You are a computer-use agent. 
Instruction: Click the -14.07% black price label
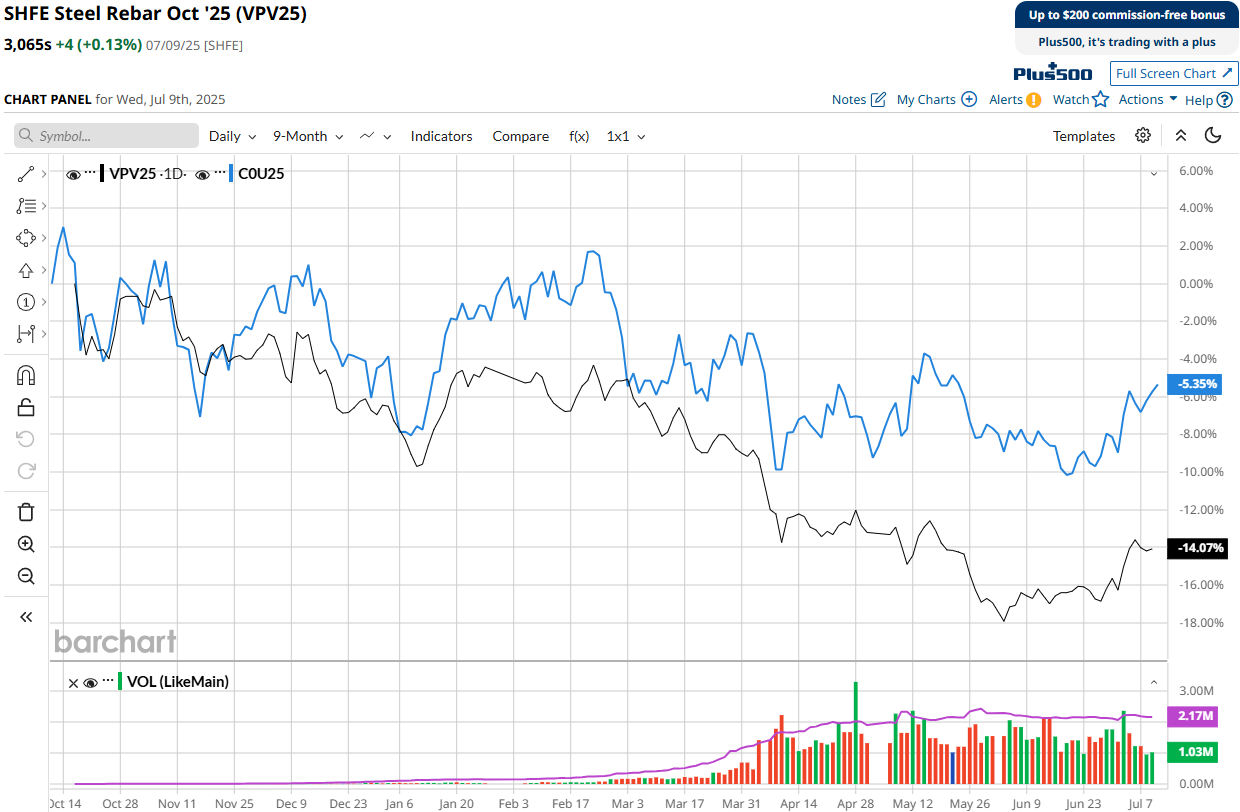1199,548
